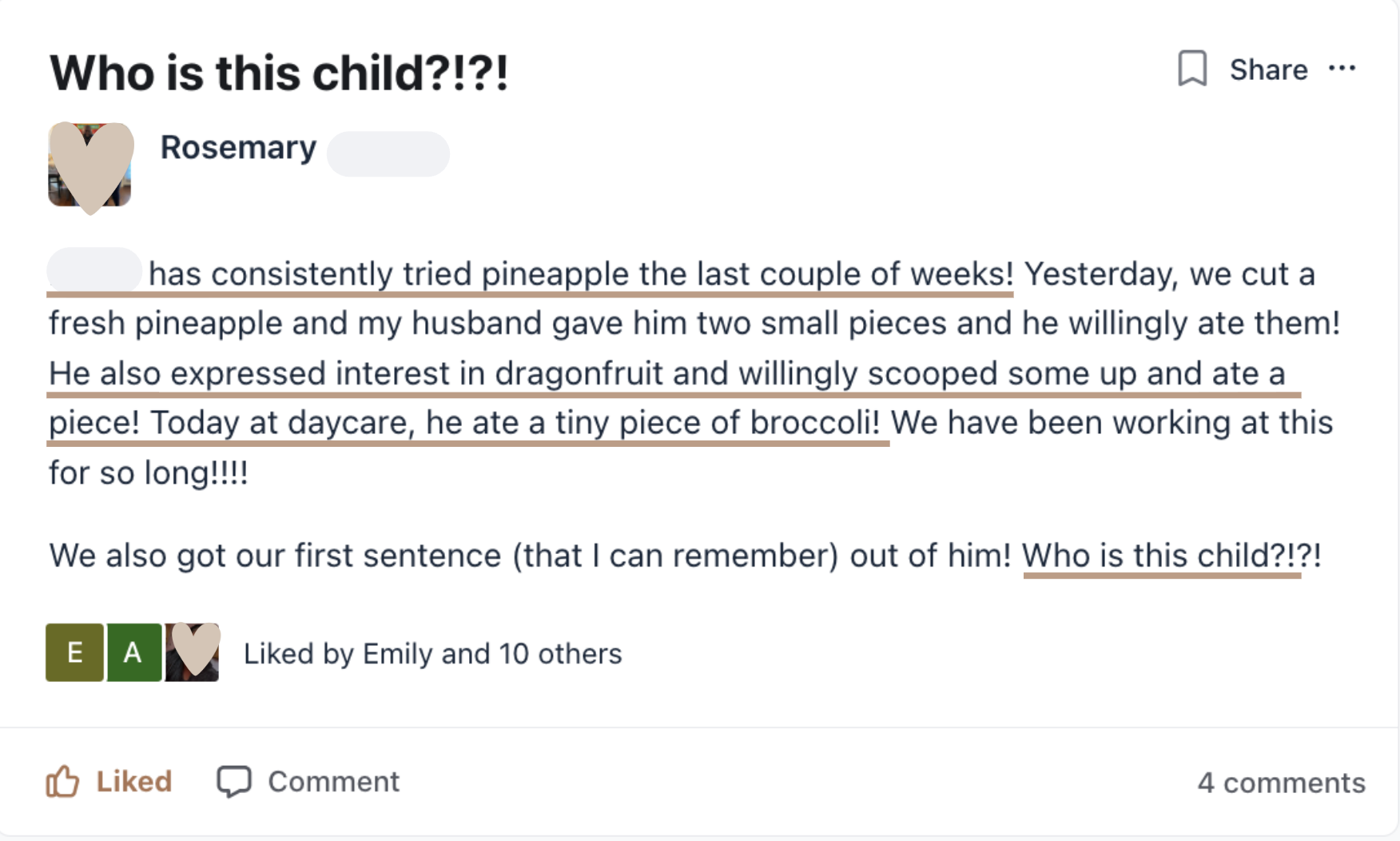Click the green A avatar
Image resolution: width=1400 pixels, height=841 pixels.
133,652
